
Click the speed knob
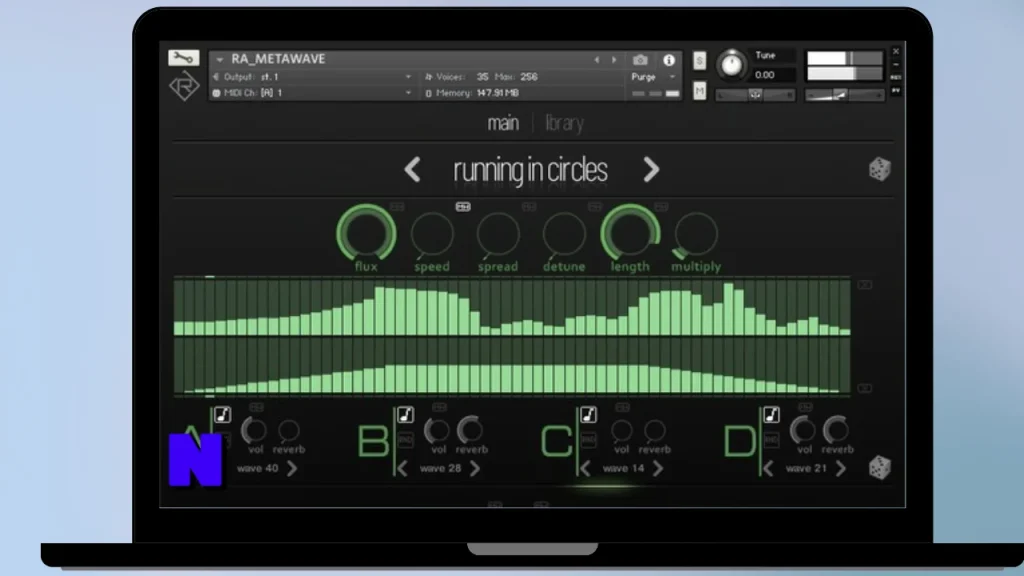coord(432,234)
